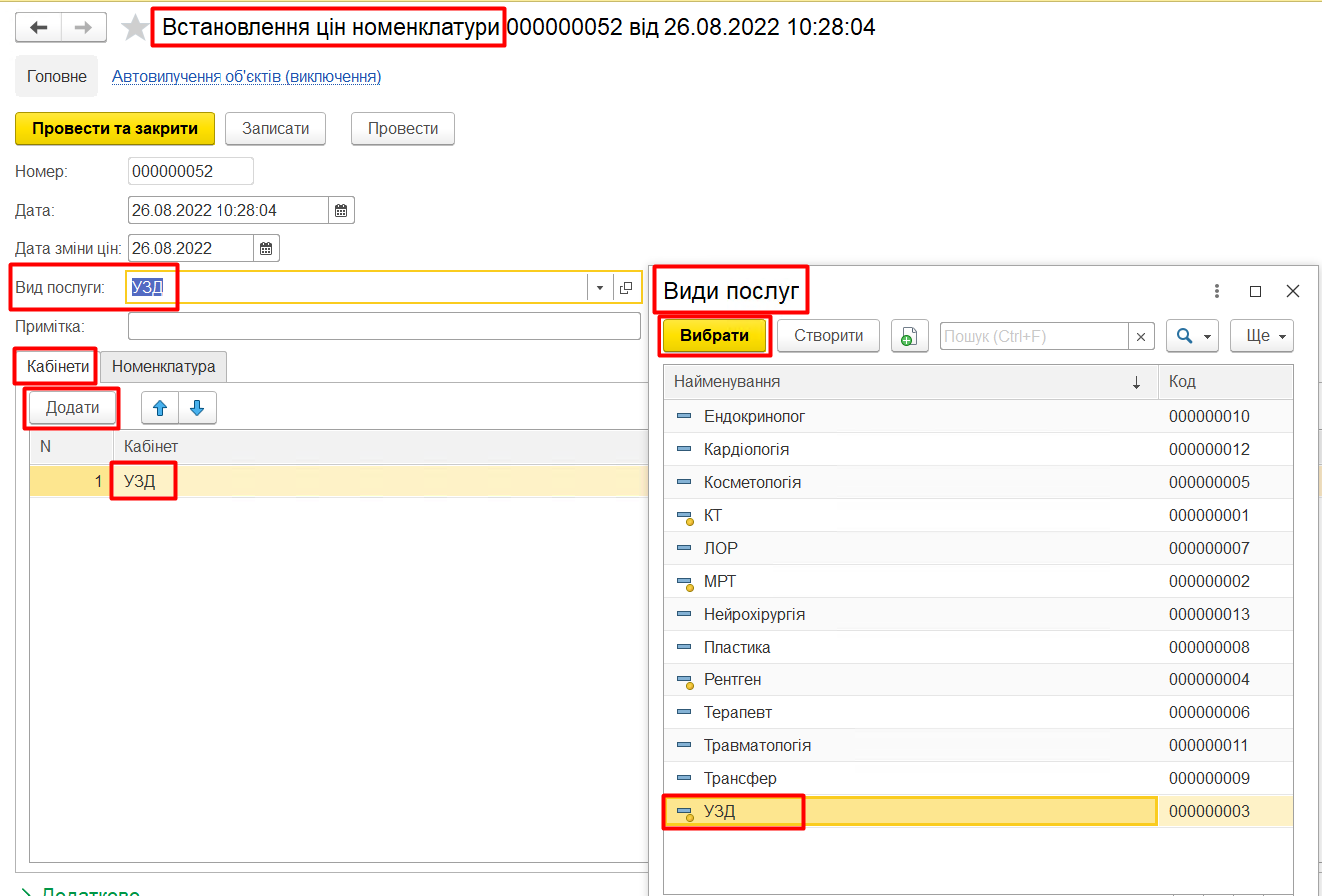Click the Пошук search input field
This screenshot has height=896, width=1322.
click(1034, 336)
